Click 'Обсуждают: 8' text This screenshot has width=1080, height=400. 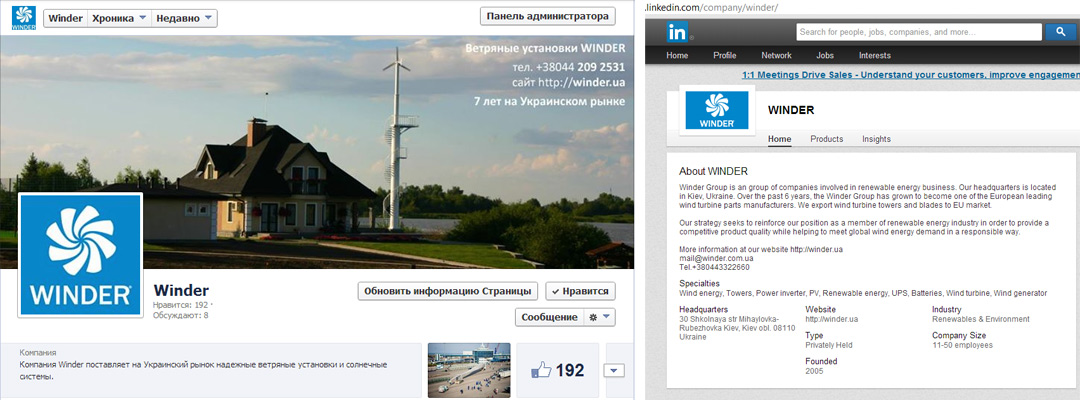[180, 315]
